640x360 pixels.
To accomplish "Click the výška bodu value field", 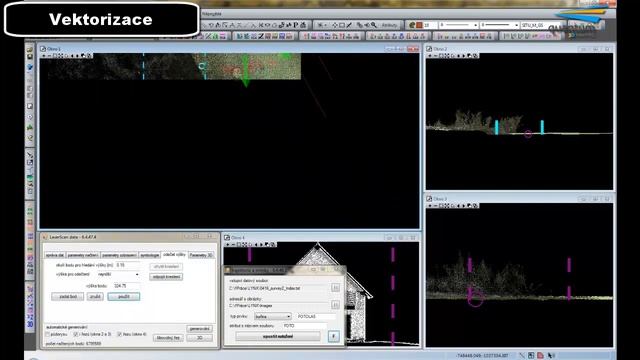I will tap(126, 286).
